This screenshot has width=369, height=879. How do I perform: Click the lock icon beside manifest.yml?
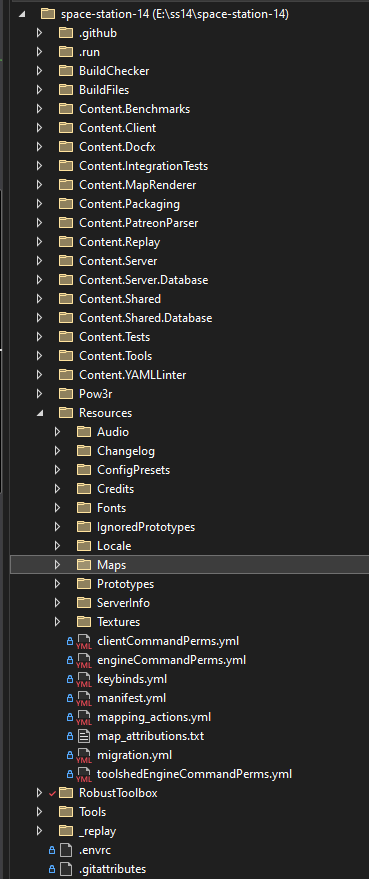(x=70, y=698)
